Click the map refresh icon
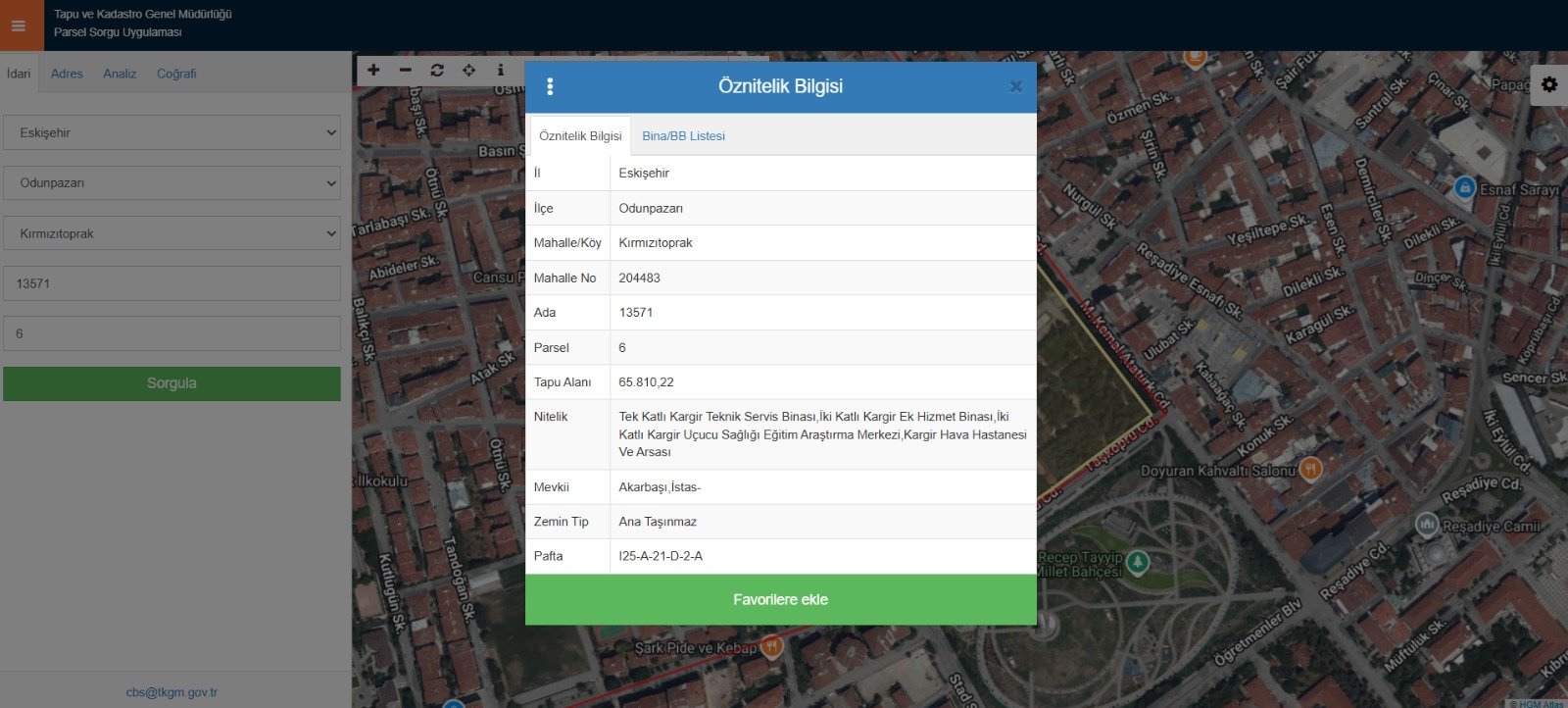Screen dimensions: 1568x708 [437, 70]
